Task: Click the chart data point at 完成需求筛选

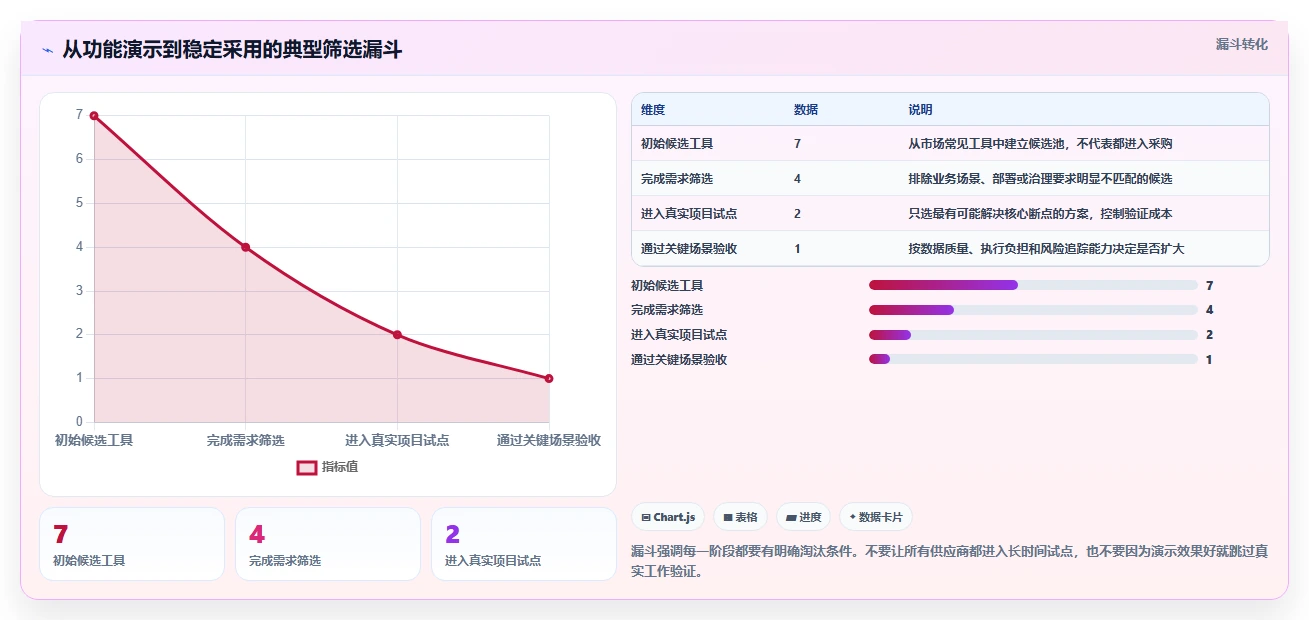Action: click(x=246, y=247)
